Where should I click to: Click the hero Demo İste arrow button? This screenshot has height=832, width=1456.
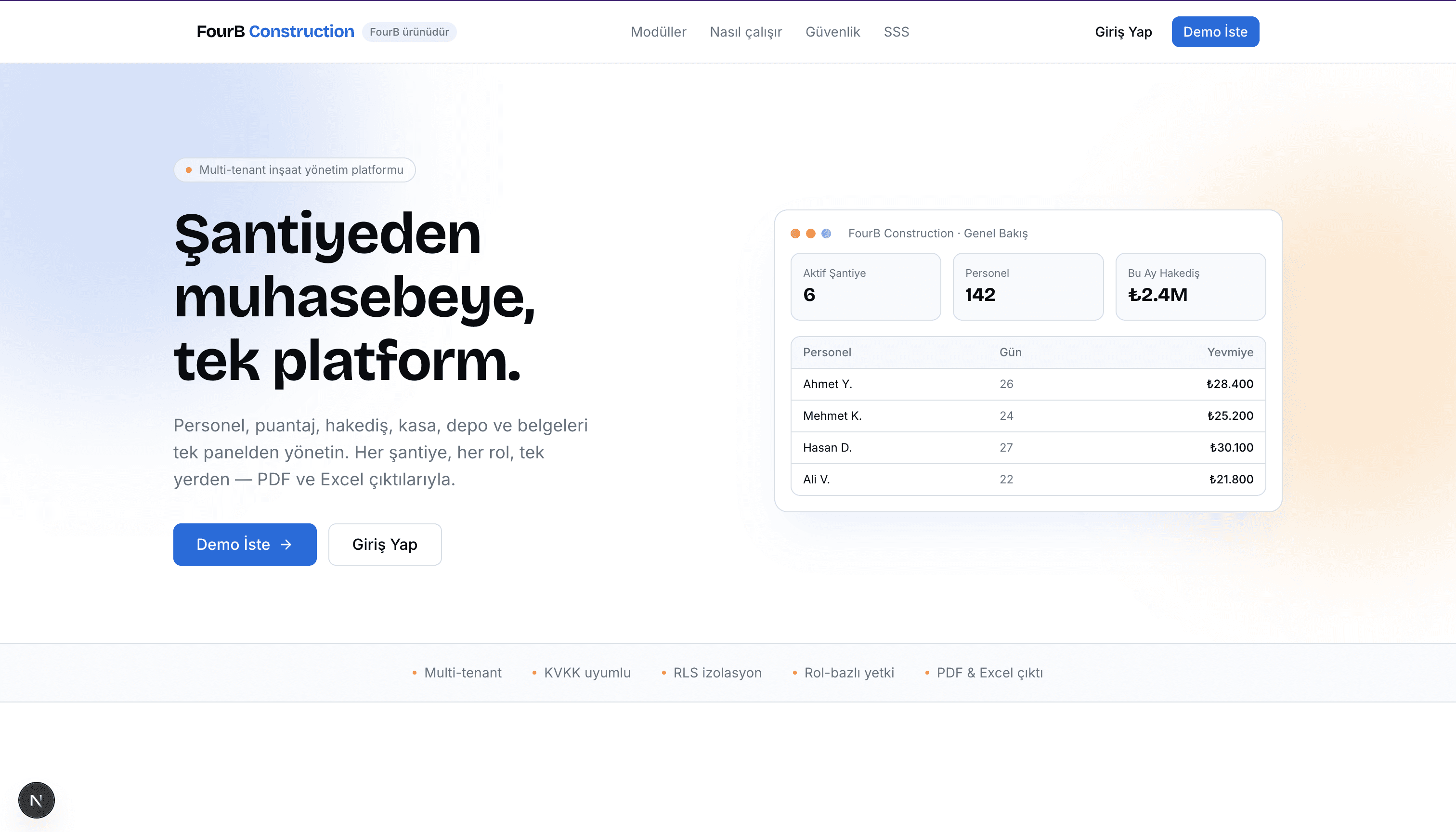click(245, 544)
